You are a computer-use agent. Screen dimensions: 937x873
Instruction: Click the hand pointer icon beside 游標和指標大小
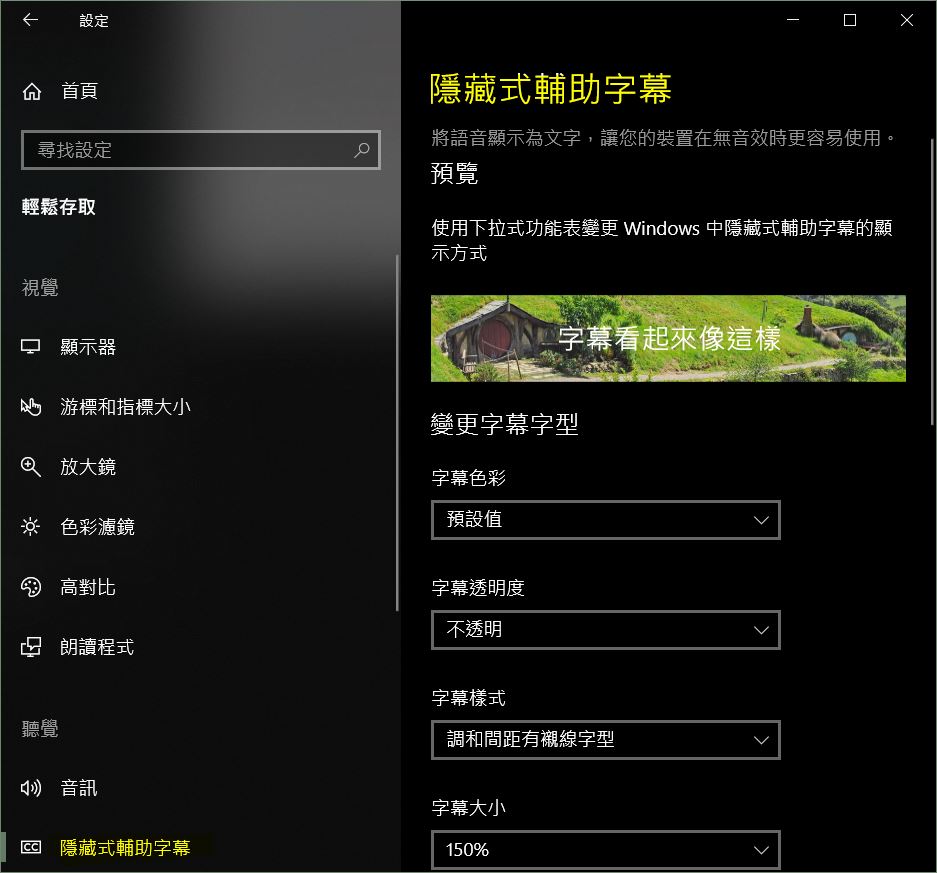tap(30, 407)
